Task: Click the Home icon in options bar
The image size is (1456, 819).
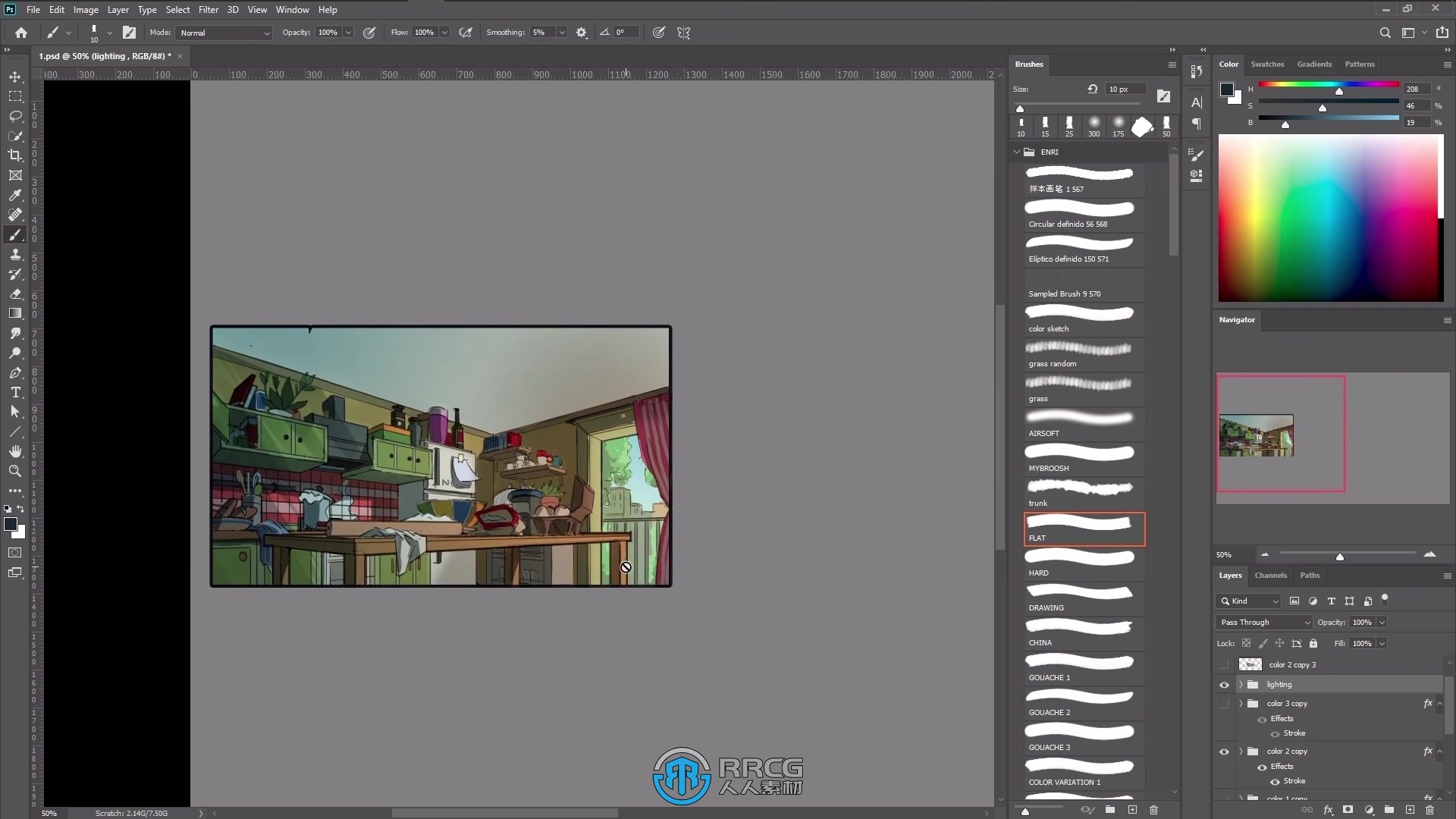Action: [21, 33]
